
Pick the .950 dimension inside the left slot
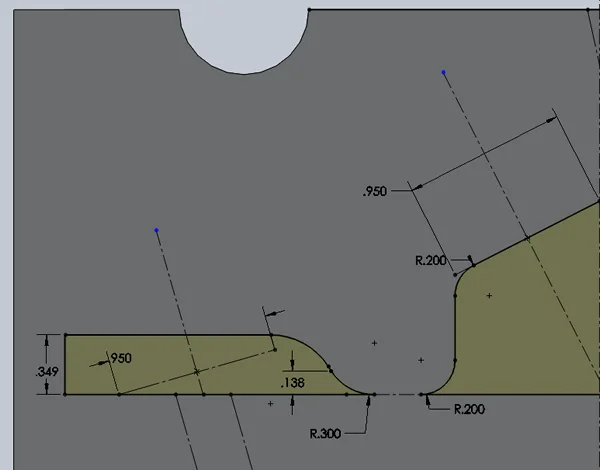tap(119, 358)
